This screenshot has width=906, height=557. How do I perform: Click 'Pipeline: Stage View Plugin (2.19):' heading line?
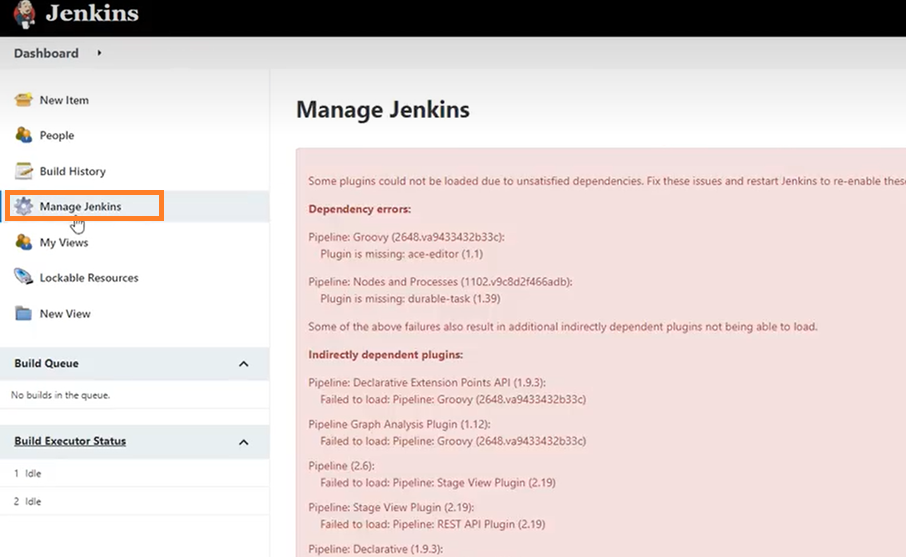[391, 507]
